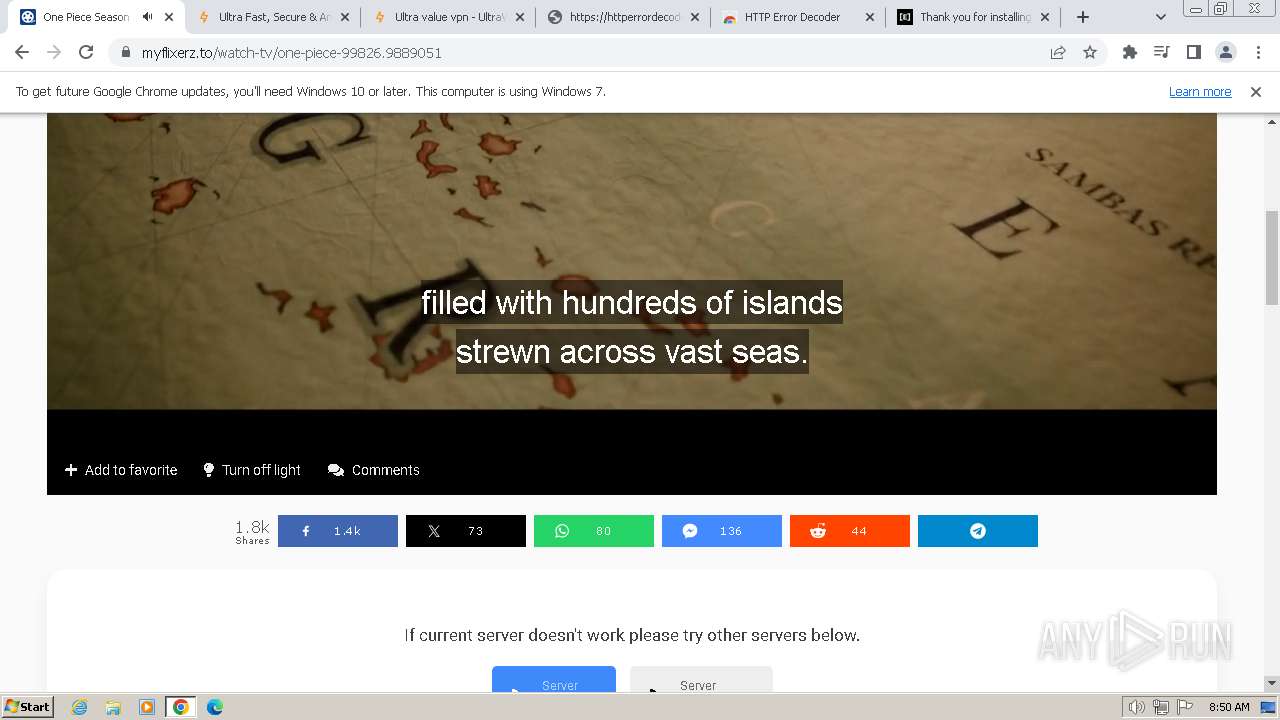The image size is (1280, 720).
Task: Click the 8:50 AM taskbar clock
Action: tap(1229, 707)
